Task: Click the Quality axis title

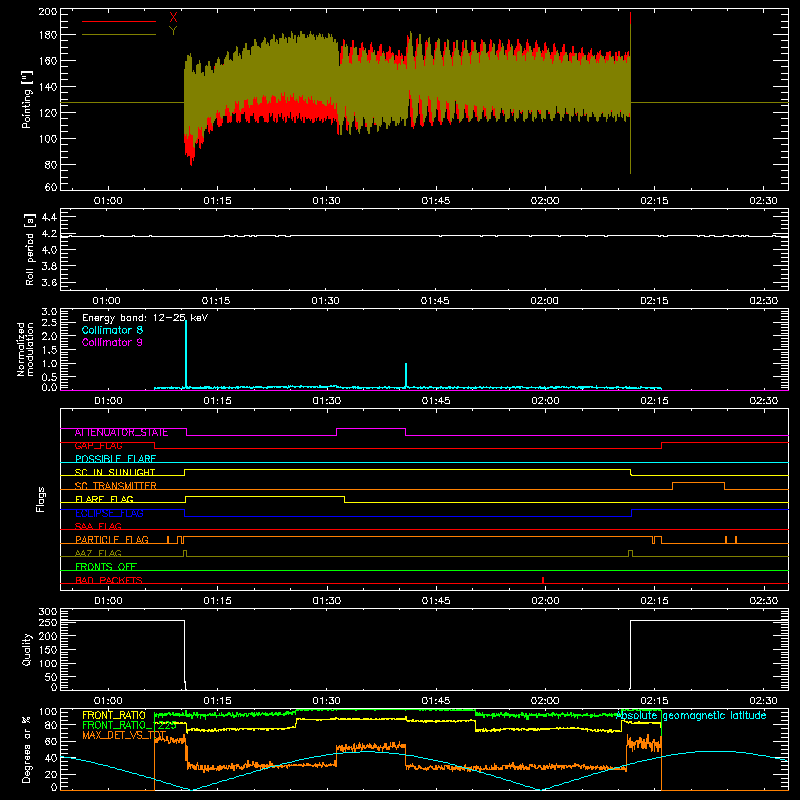Action: pyautogui.click(x=27, y=649)
